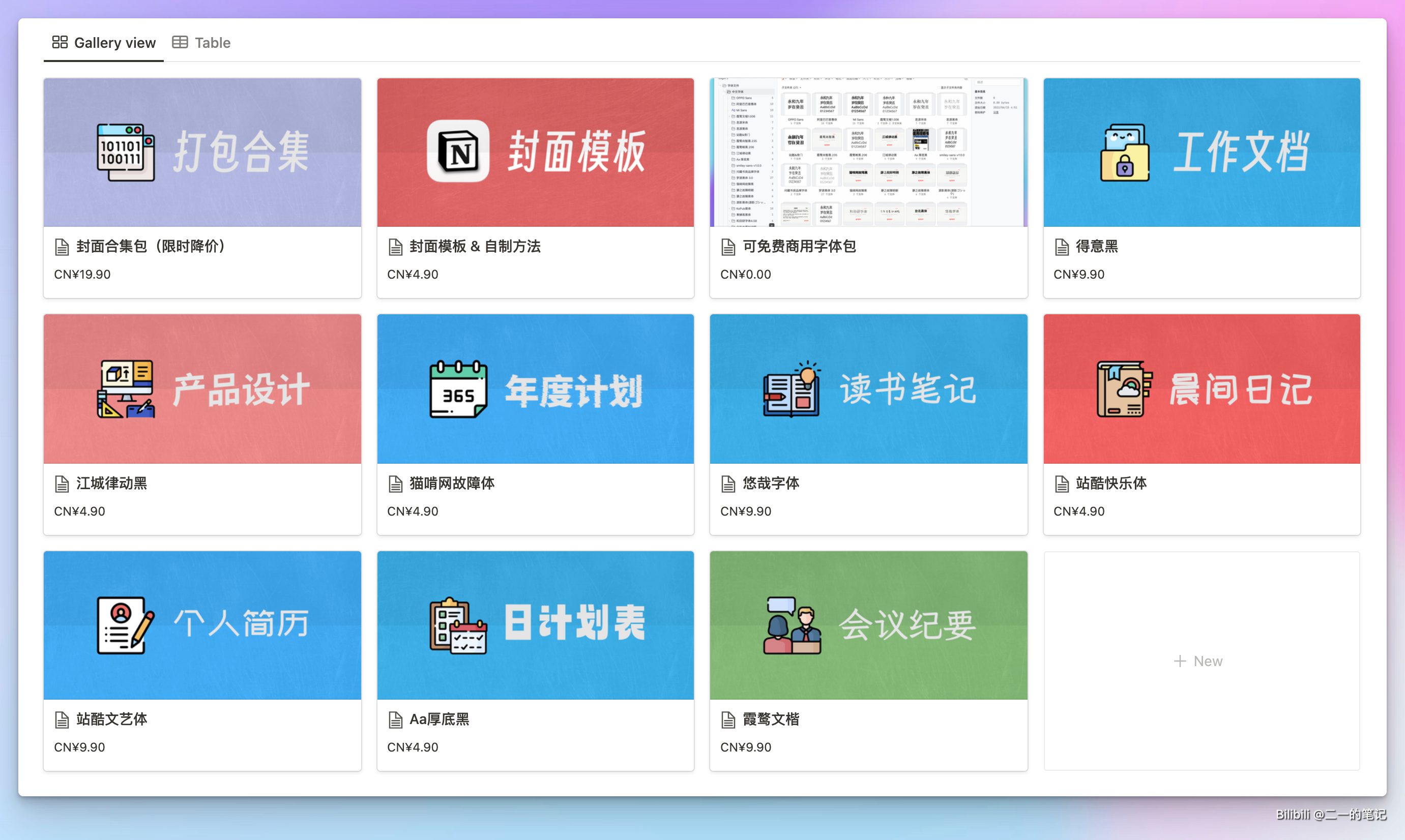Click price CN¥0.00 on 可免费商用字体包 card

point(745,274)
